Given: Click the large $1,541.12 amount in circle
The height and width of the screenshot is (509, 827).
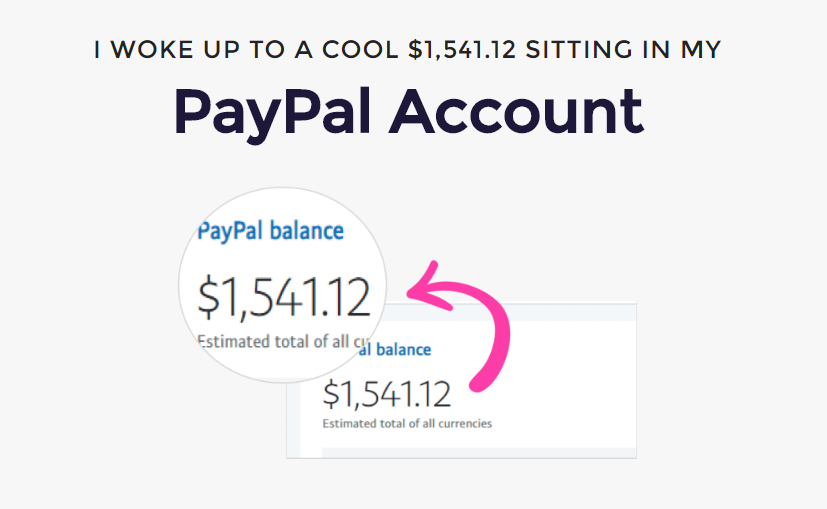Looking at the screenshot, I should (x=284, y=298).
